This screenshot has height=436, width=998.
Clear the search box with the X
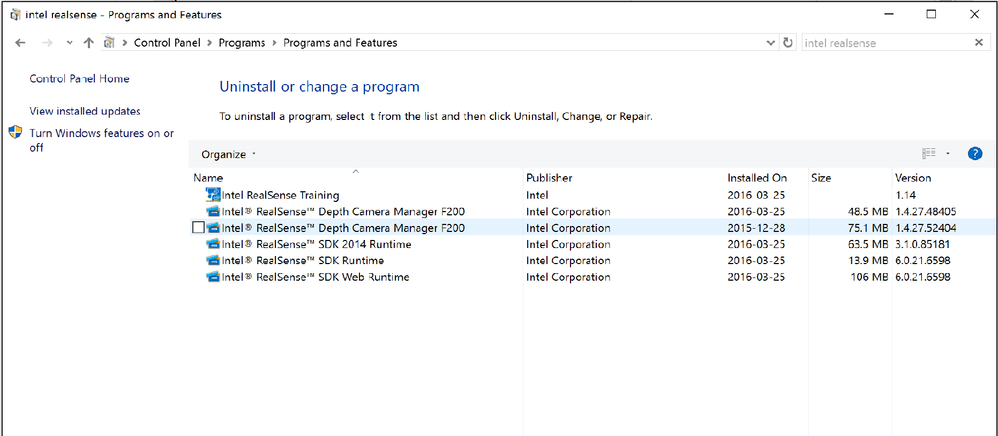pyautogui.click(x=979, y=43)
